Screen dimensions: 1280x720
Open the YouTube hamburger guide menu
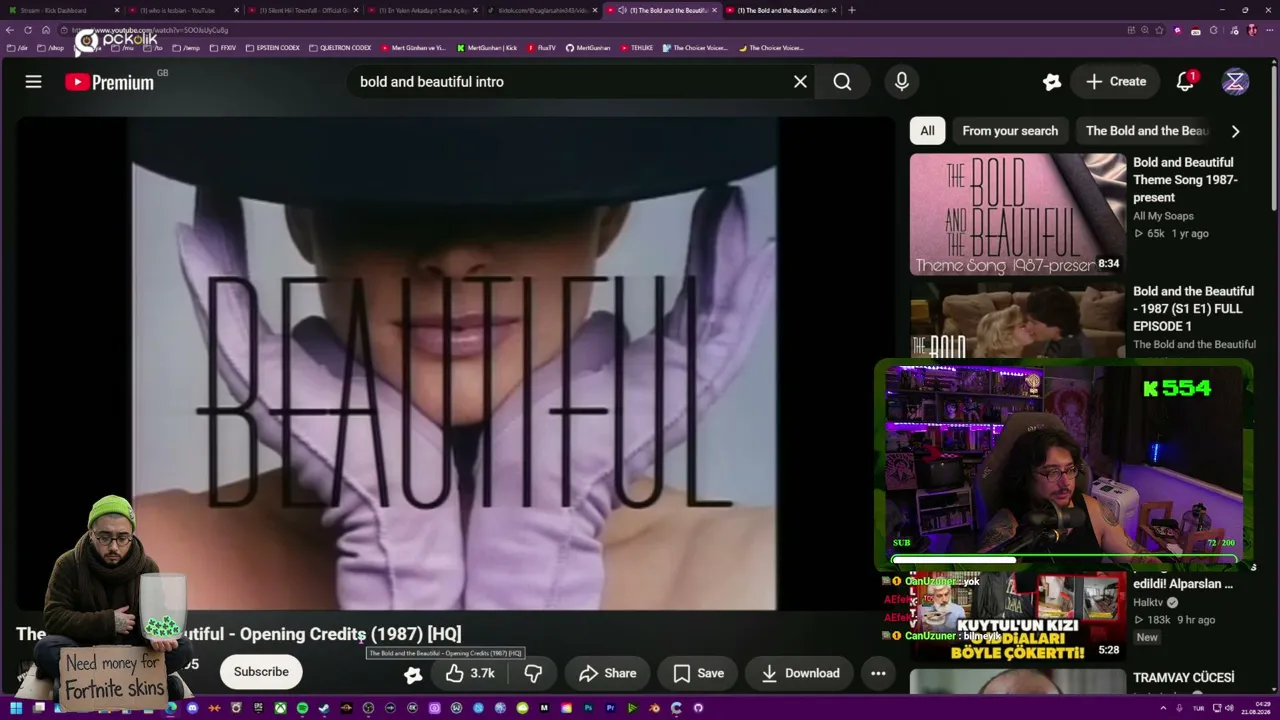click(x=34, y=82)
